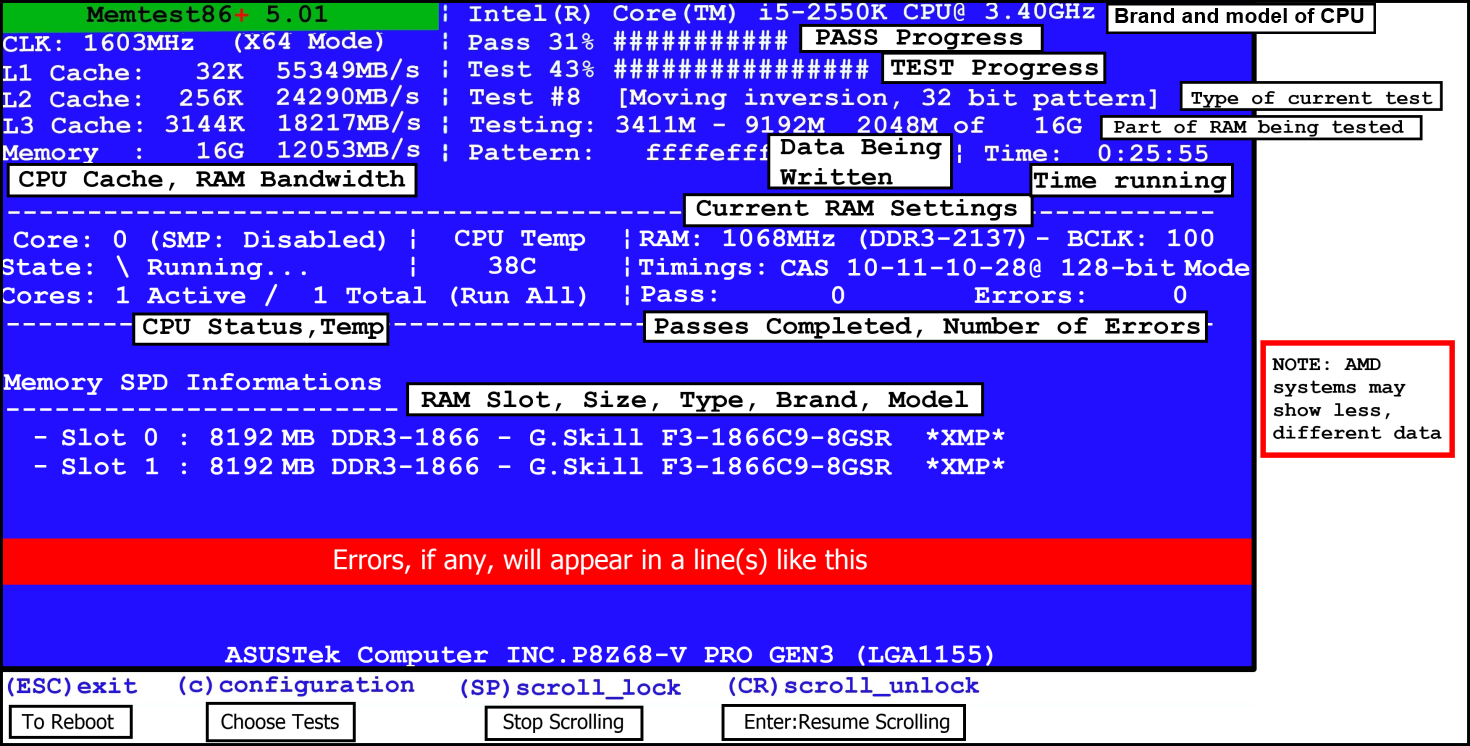
Task: Click the red errors line banner
Action: (627, 561)
